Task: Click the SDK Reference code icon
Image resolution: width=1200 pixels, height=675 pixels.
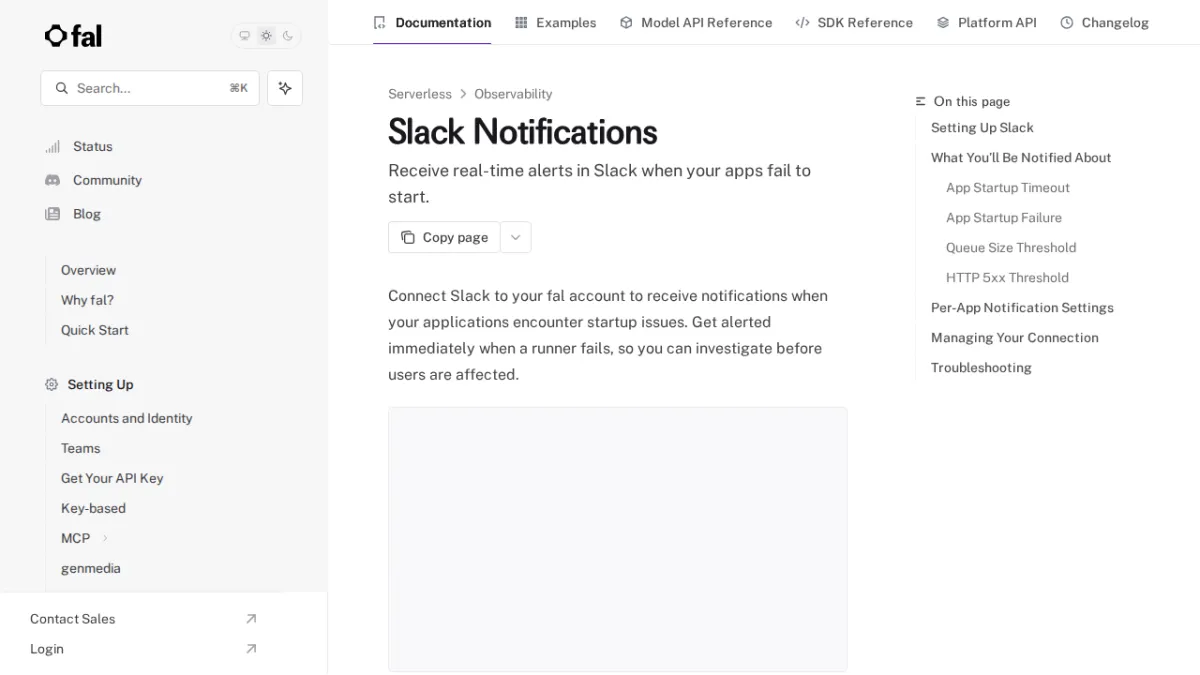Action: 802,22
